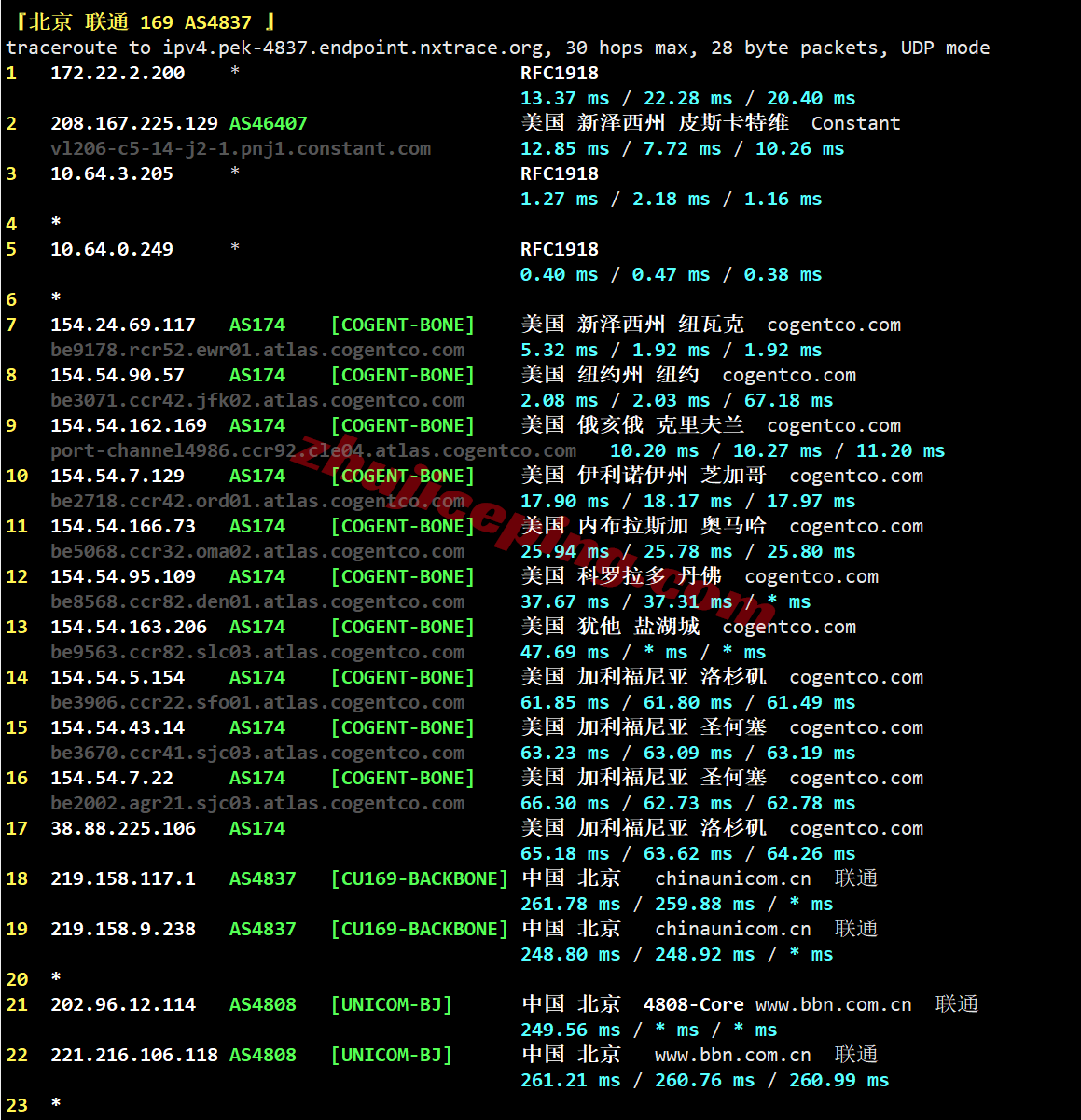Click IP 10.64.3.205 on hop 3
The height and width of the screenshot is (1120, 1081).
pos(112,173)
